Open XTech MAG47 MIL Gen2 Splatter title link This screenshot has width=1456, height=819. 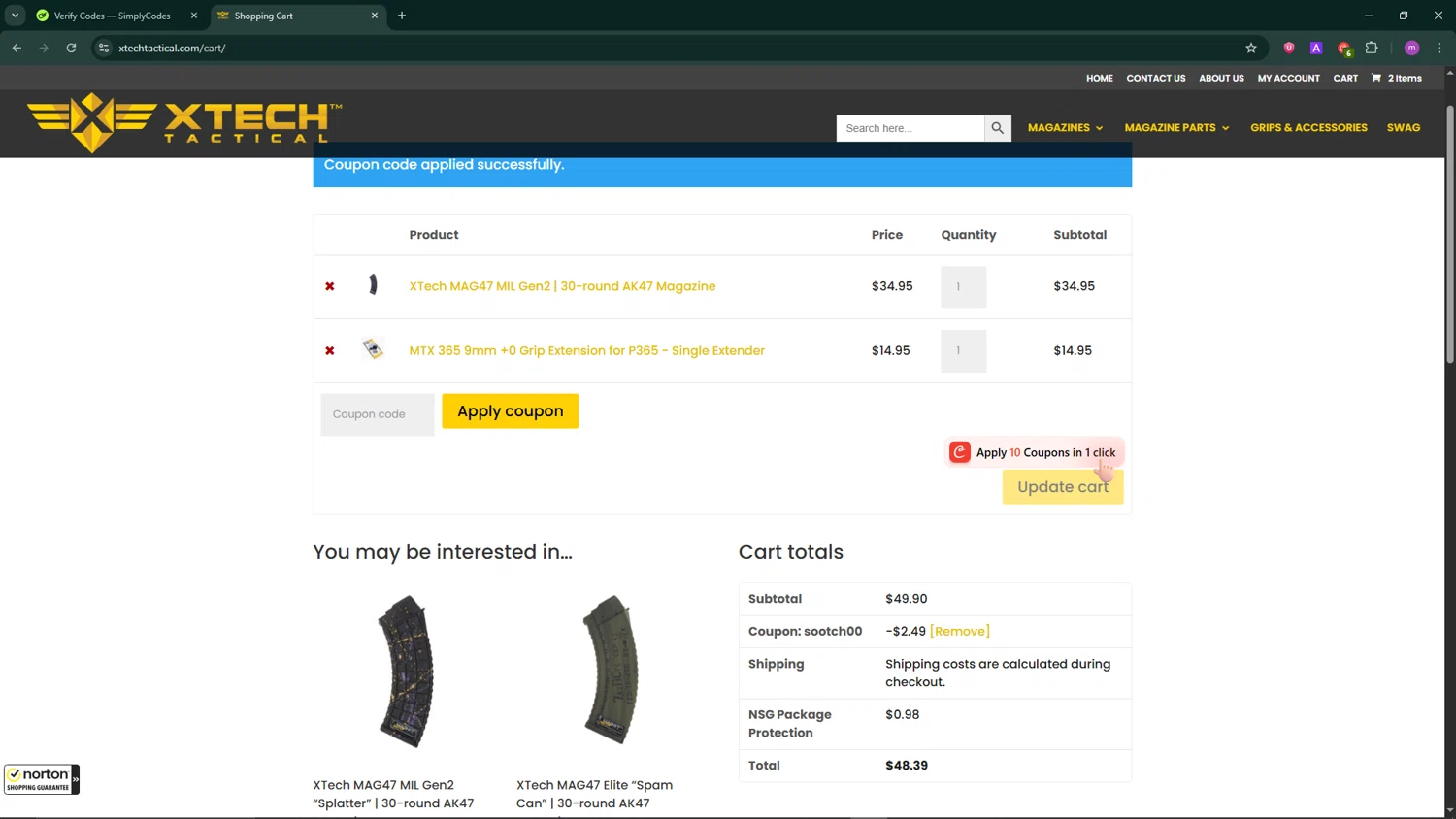point(393,794)
